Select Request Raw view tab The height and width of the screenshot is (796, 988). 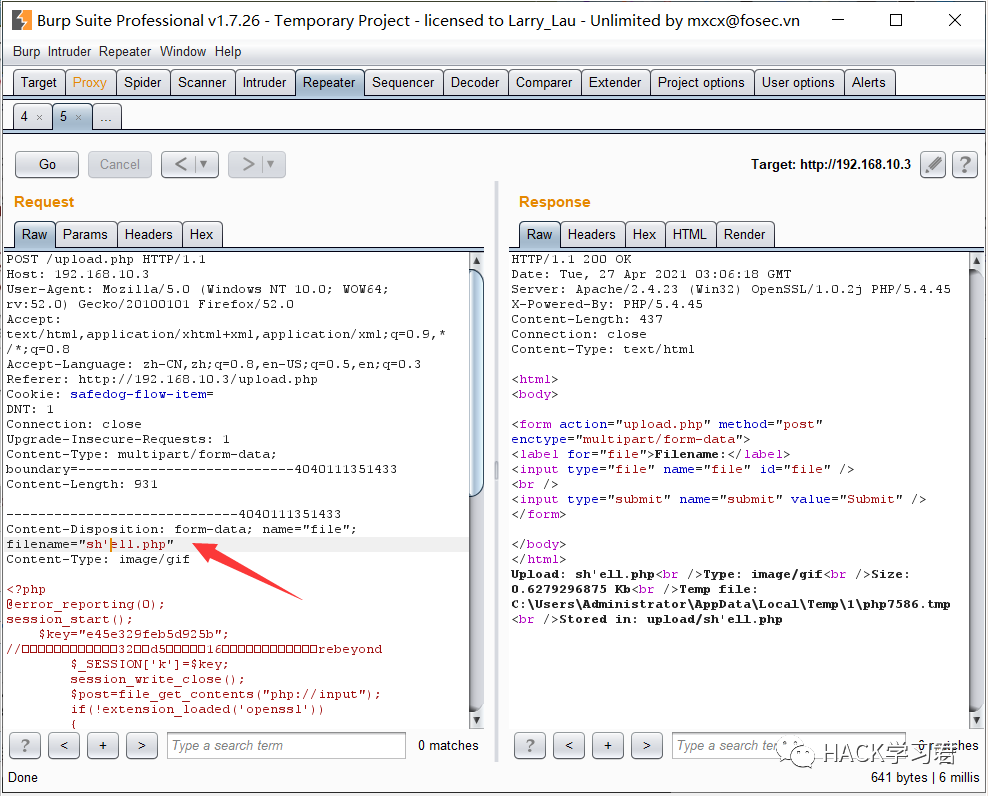[35, 234]
